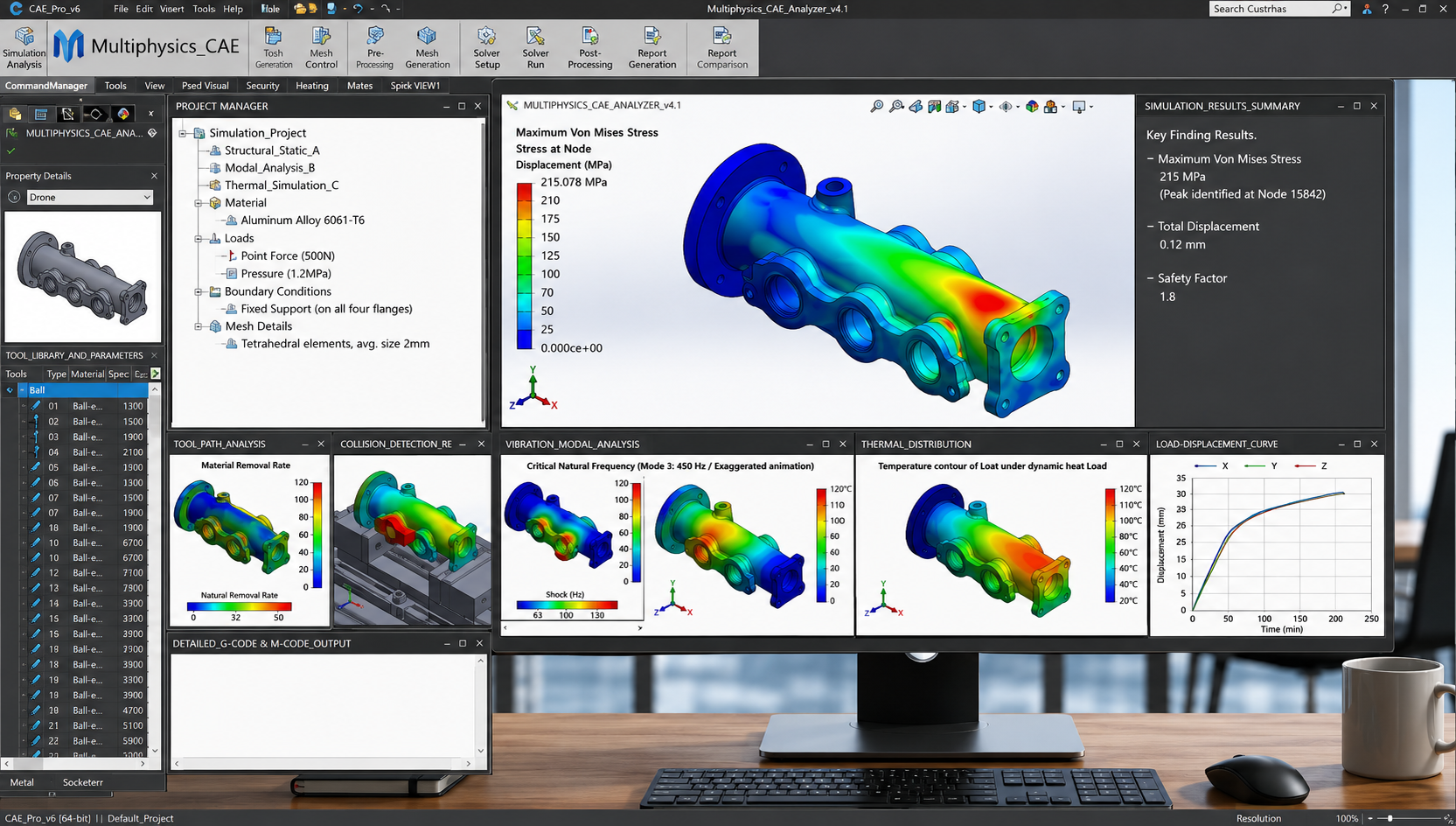Image resolution: width=1456 pixels, height=826 pixels.
Task: Click the multicolor appearance cube icon
Action: [1033, 106]
